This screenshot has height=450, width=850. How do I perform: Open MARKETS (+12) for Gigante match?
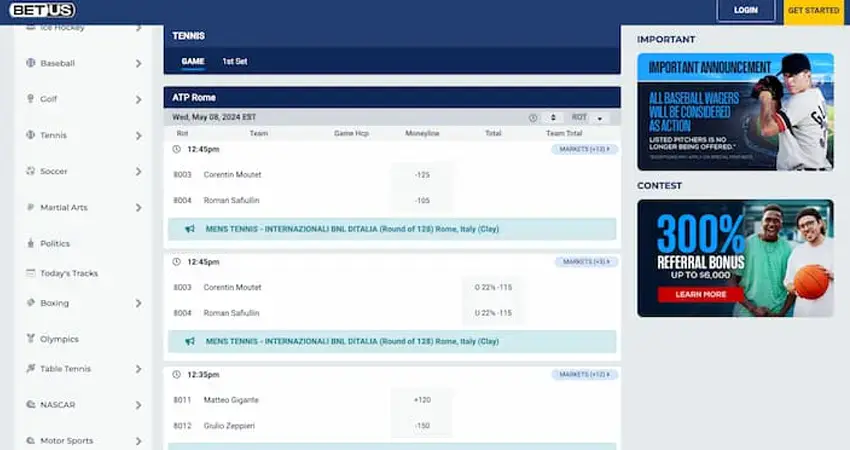click(584, 375)
